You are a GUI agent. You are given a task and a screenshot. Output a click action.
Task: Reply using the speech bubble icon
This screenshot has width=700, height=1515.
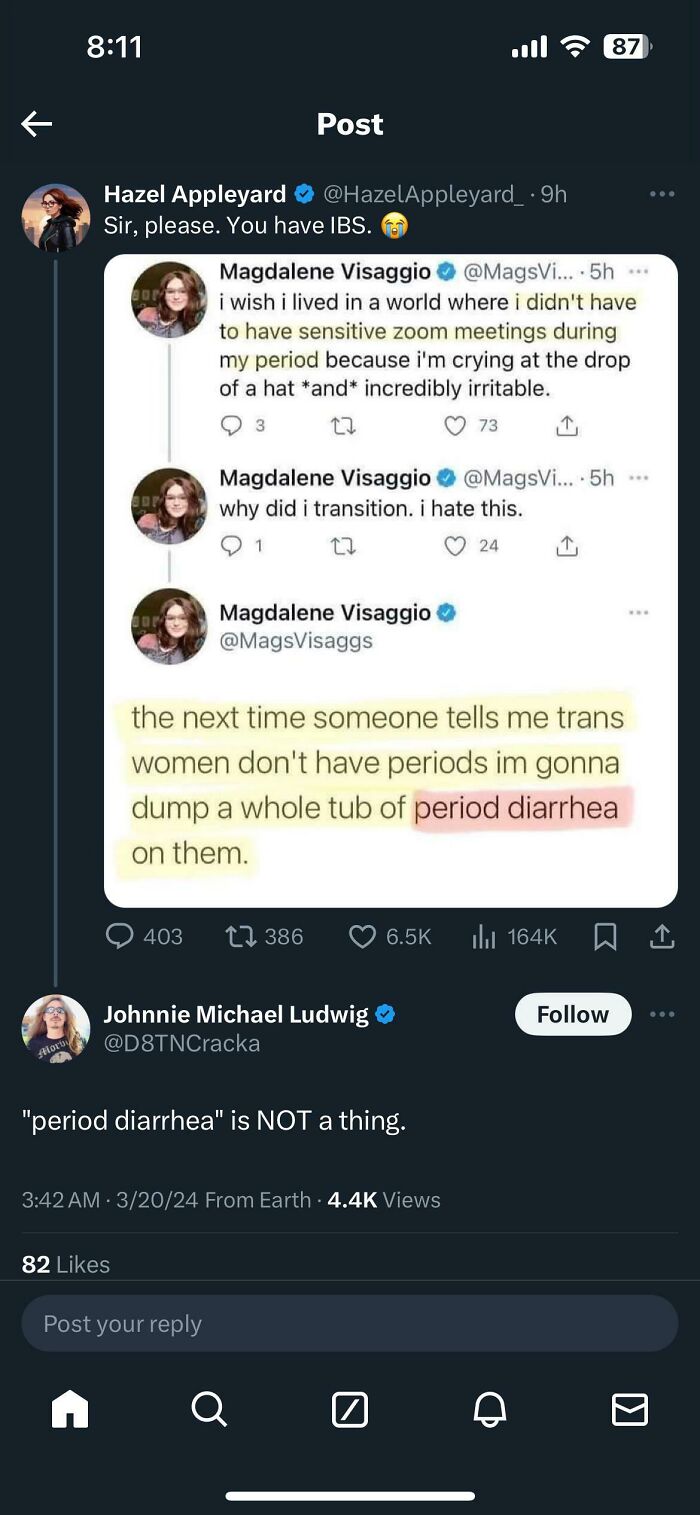(120, 936)
